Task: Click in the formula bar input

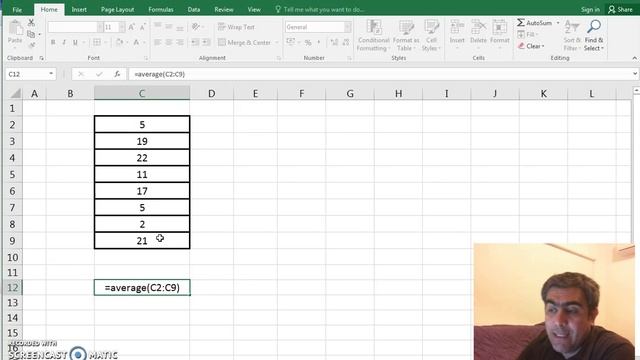Action: 380,74
